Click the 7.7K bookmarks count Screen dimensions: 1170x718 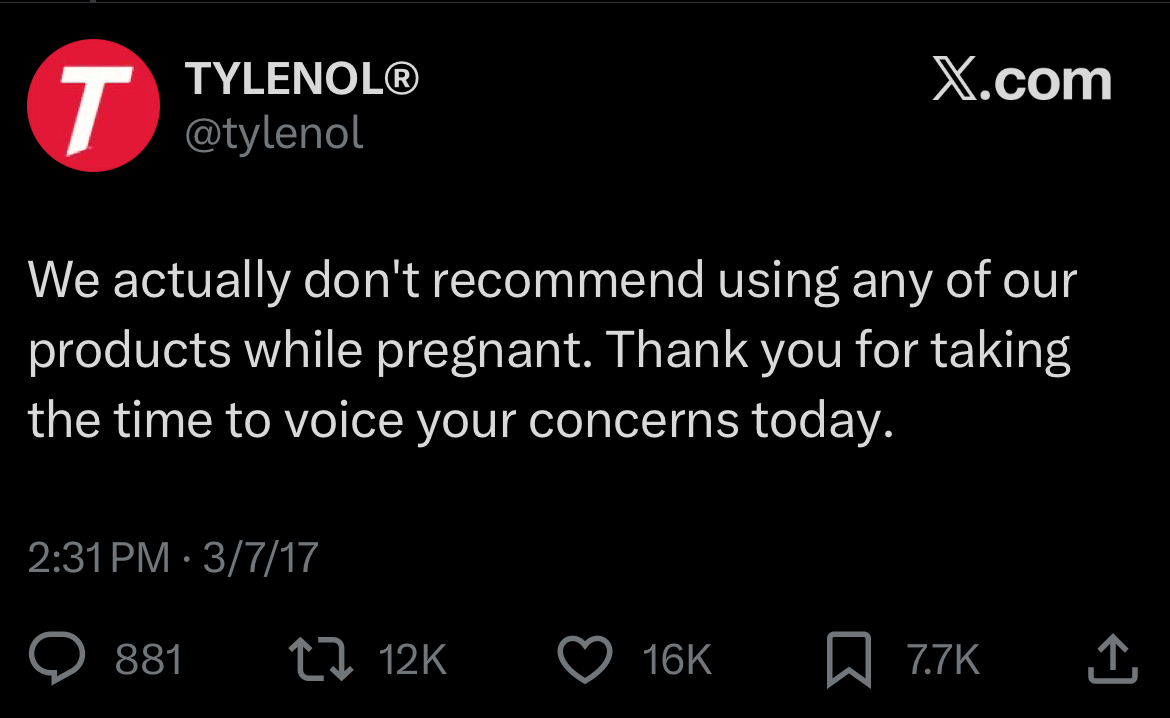coord(942,660)
